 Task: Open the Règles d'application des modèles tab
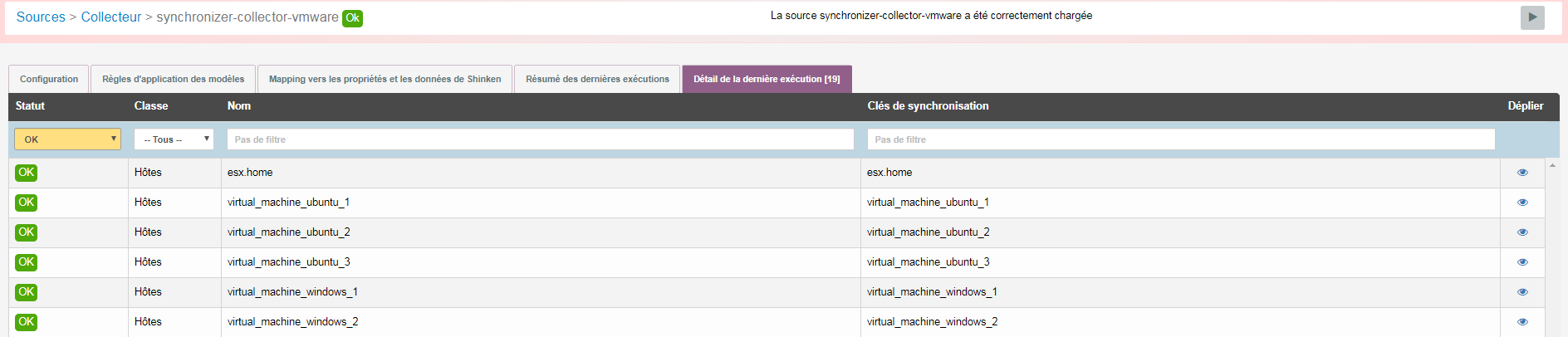pos(173,80)
